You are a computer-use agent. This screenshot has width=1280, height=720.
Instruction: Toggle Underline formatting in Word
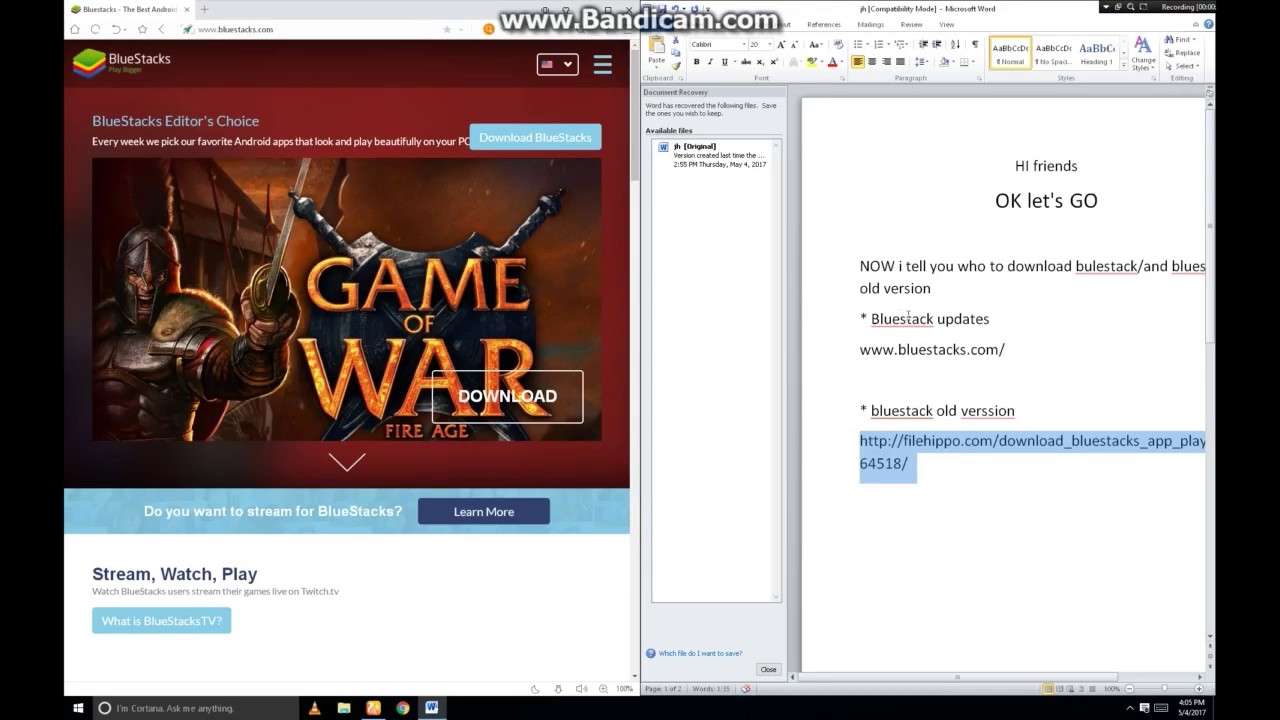tap(725, 62)
